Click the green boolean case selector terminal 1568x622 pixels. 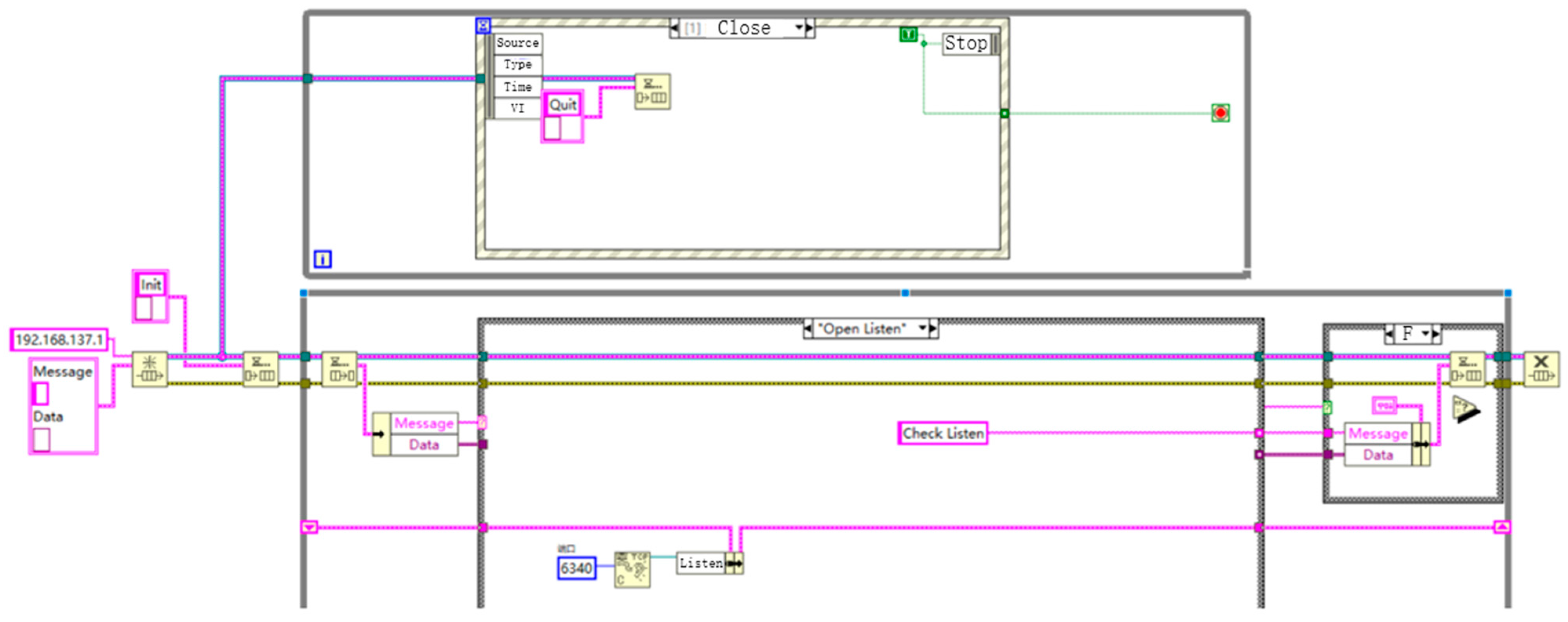click(1327, 407)
